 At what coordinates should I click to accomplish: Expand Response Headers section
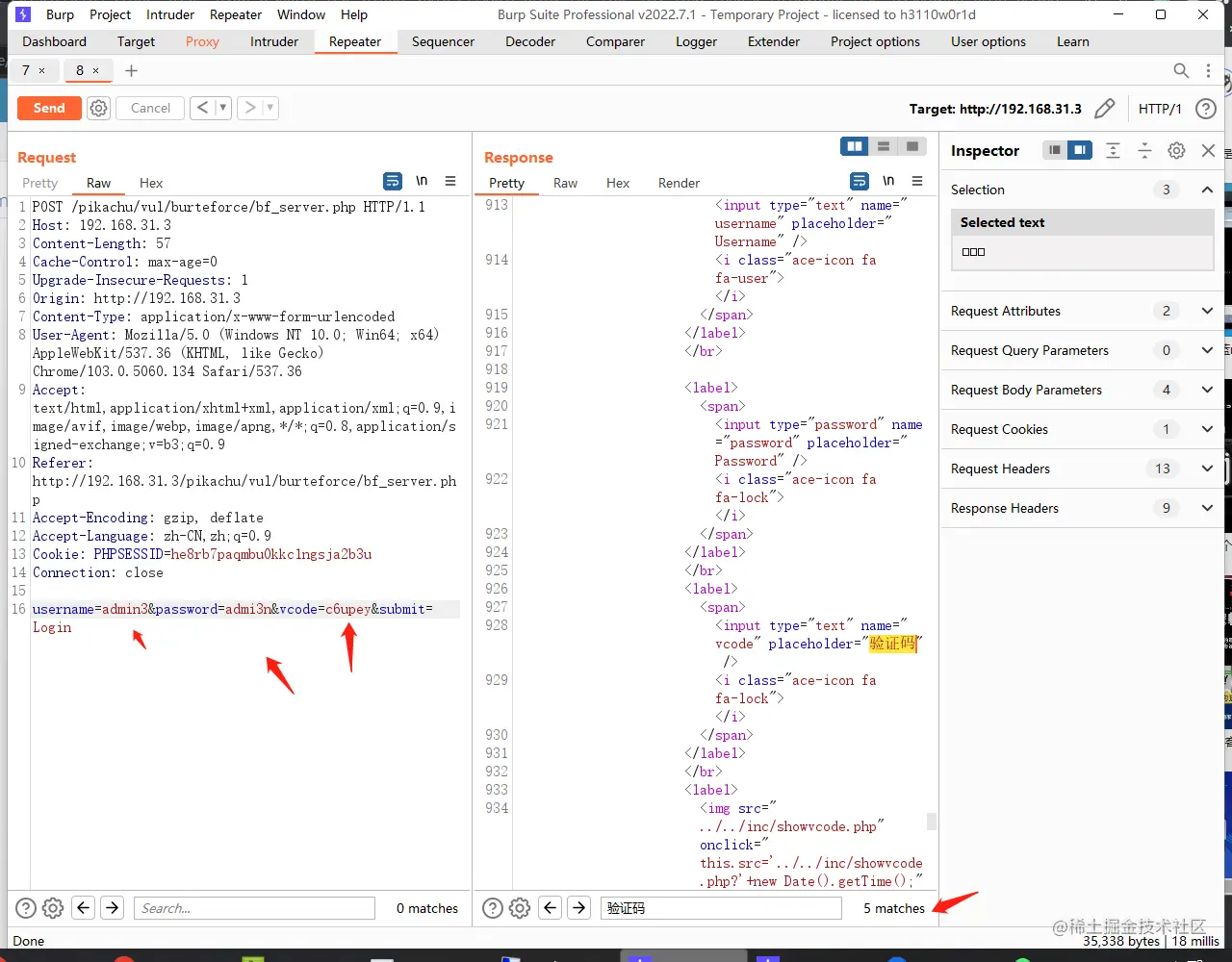(1207, 508)
